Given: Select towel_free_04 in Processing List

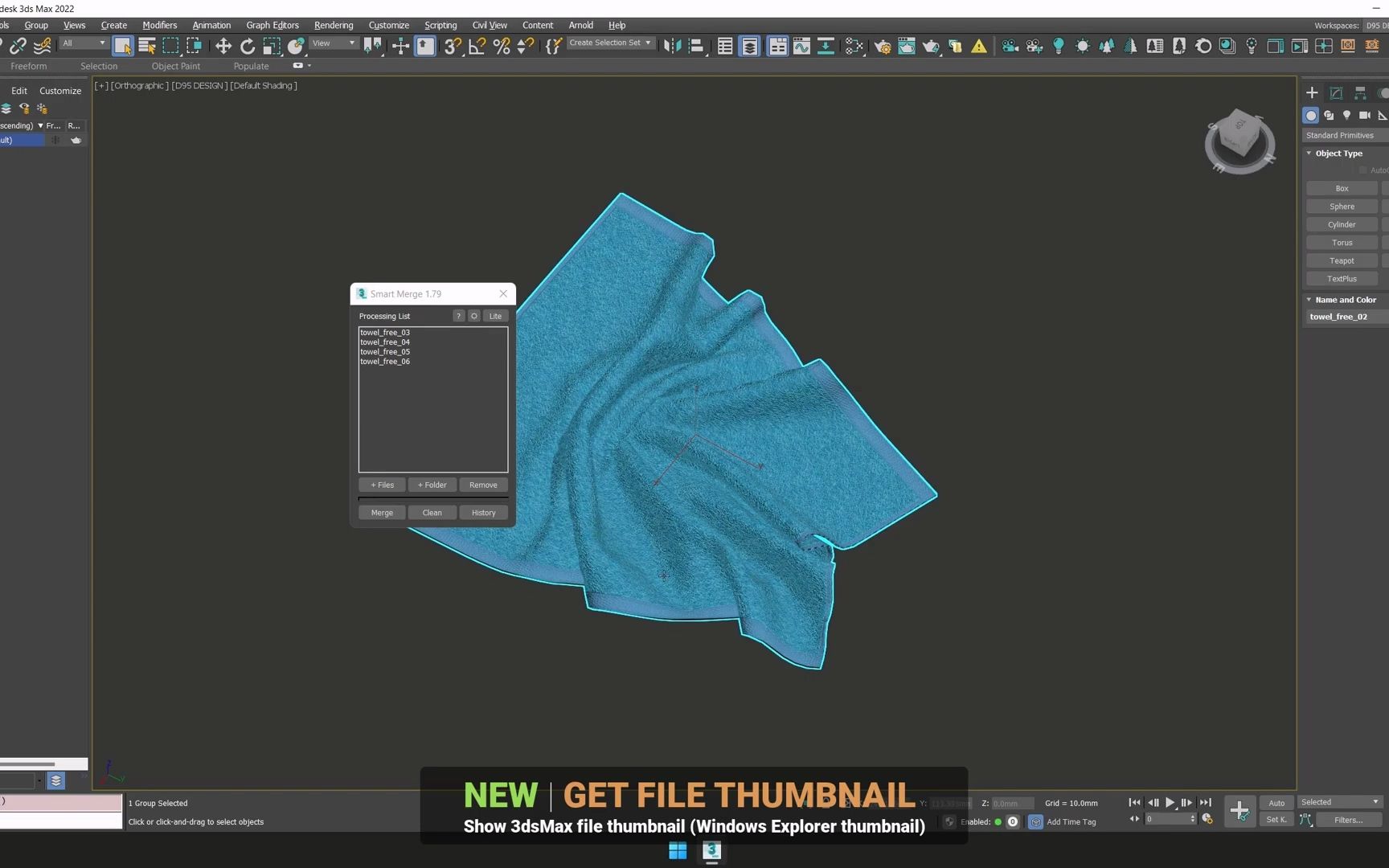Looking at the screenshot, I should coord(385,342).
